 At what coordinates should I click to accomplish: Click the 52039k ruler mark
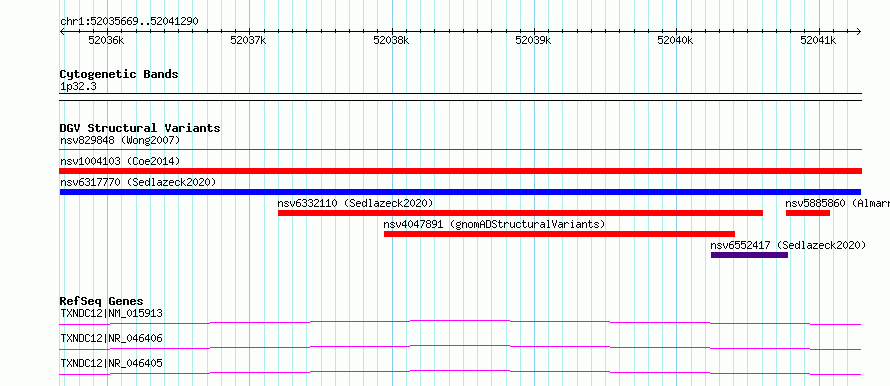tap(533, 40)
